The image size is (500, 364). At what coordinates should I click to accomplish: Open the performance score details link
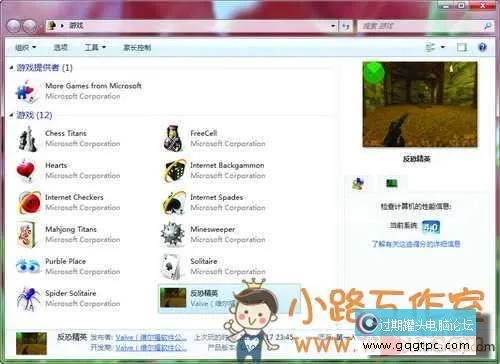(x=416, y=244)
